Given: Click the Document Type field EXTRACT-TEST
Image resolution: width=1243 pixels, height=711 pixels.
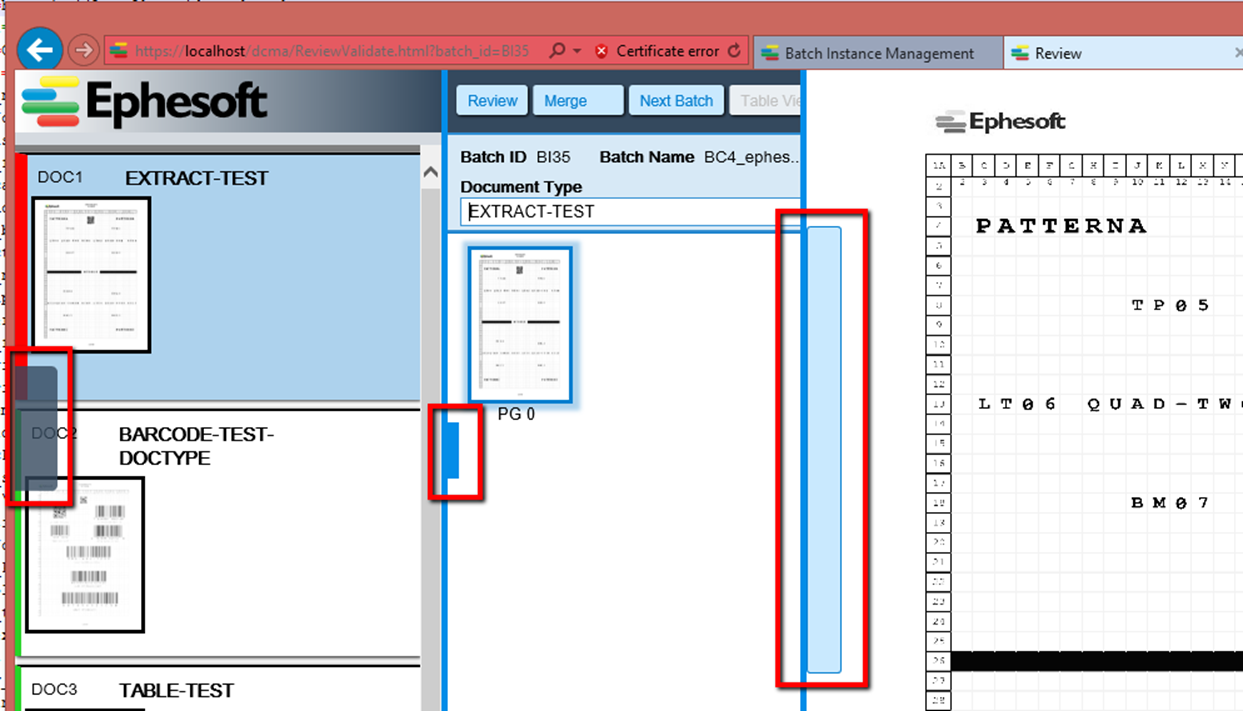Looking at the screenshot, I should [x=628, y=211].
